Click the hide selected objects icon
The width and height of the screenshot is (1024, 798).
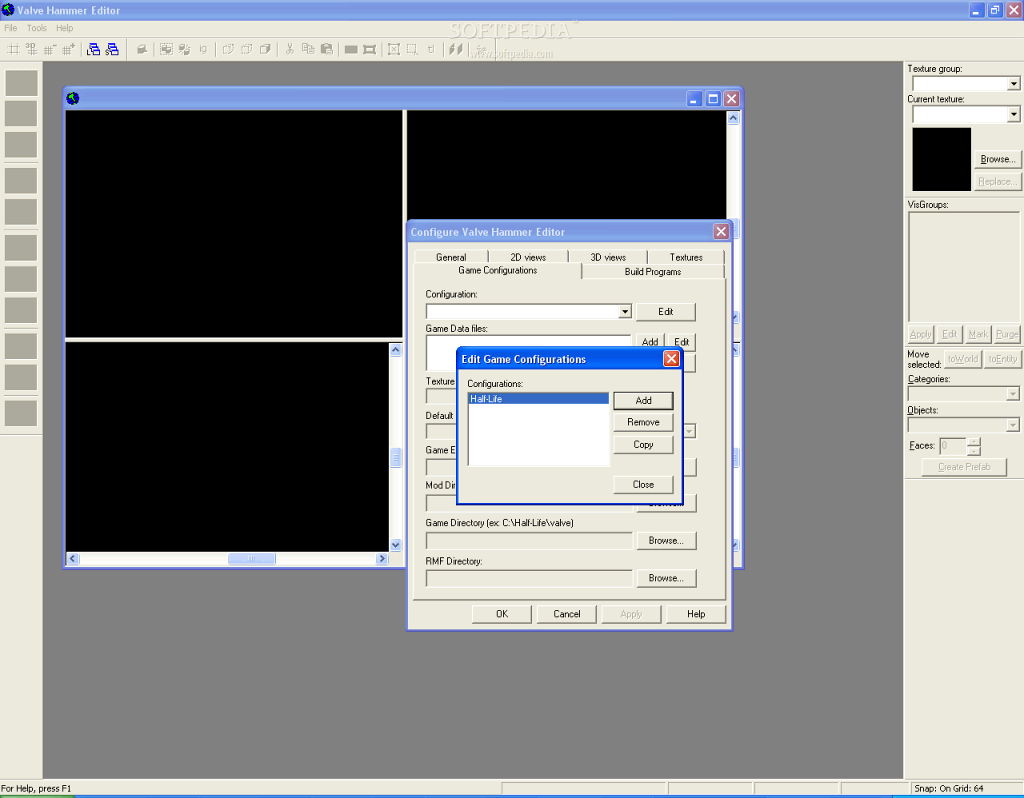(228, 49)
